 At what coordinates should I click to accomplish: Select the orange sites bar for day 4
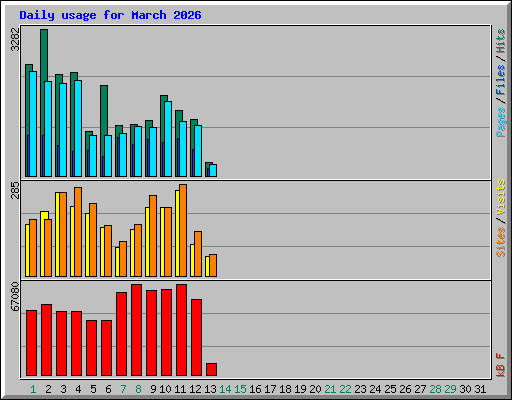coord(78,232)
